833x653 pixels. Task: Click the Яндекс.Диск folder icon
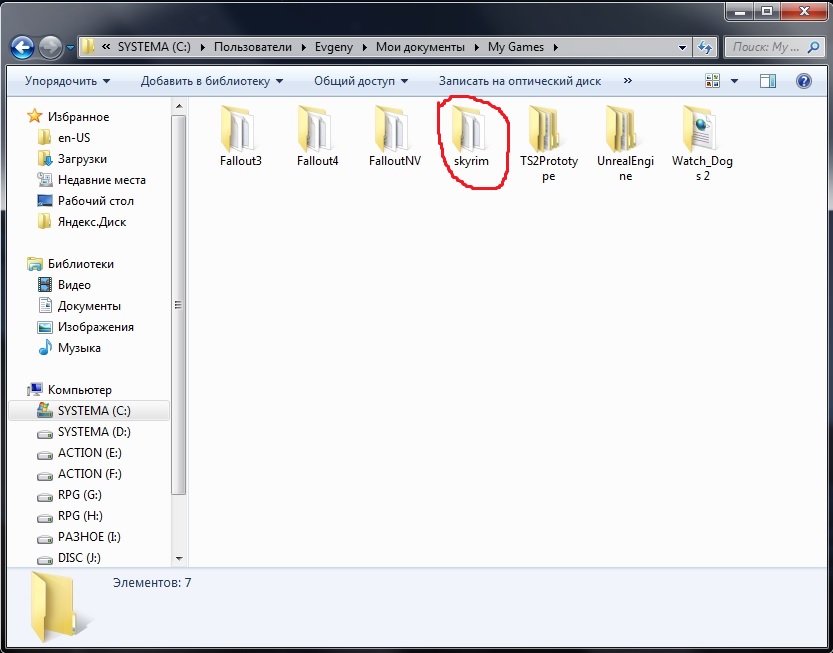(x=45, y=222)
